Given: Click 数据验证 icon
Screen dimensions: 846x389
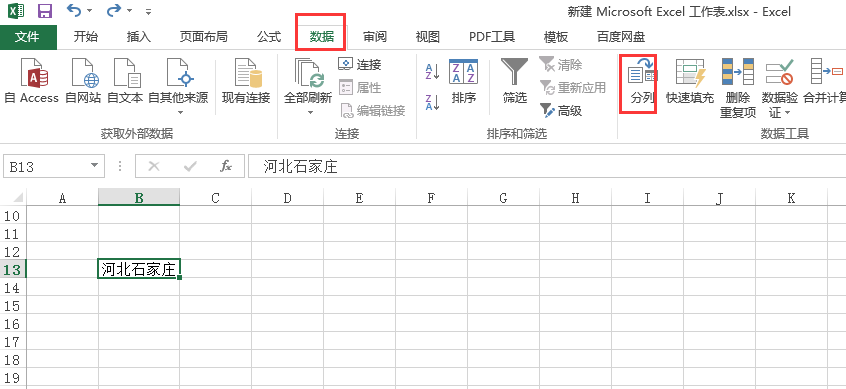Looking at the screenshot, I should (779, 73).
